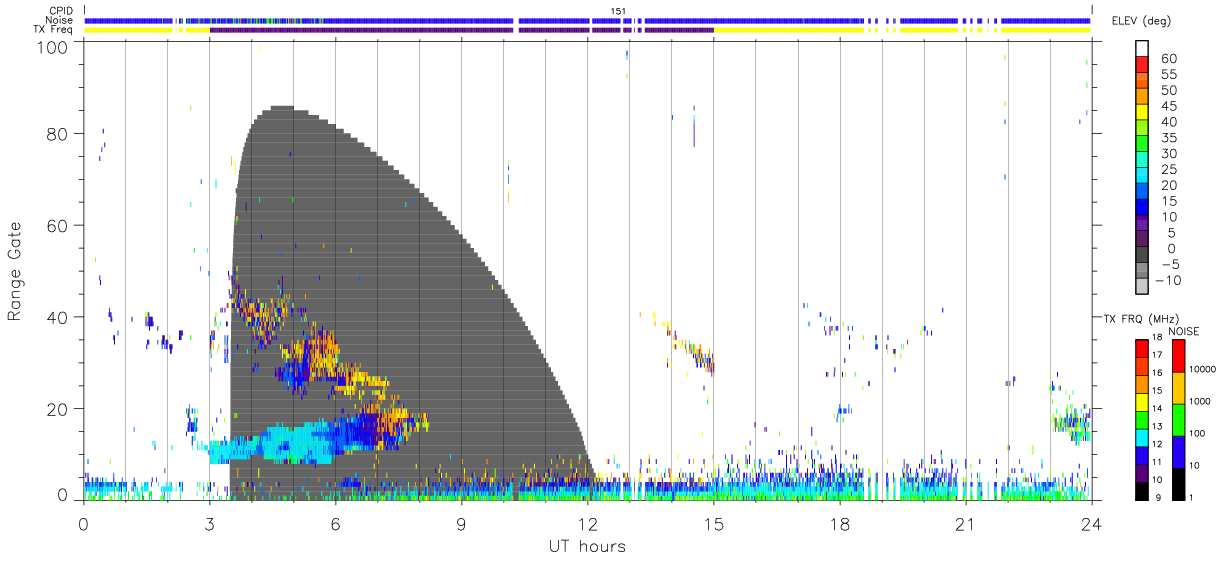The image size is (1228, 567).
Task: Click the white top segment of the ELEV color bar
Action: (x=1142, y=48)
